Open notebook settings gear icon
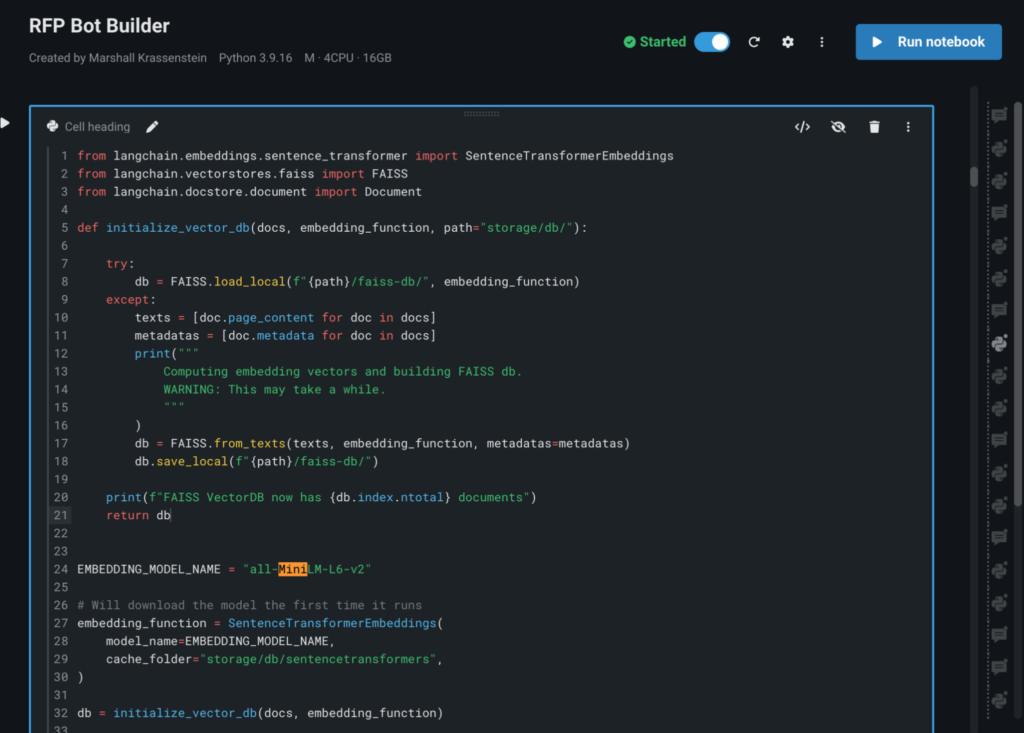Screen dimensions: 1024x733 click(788, 42)
